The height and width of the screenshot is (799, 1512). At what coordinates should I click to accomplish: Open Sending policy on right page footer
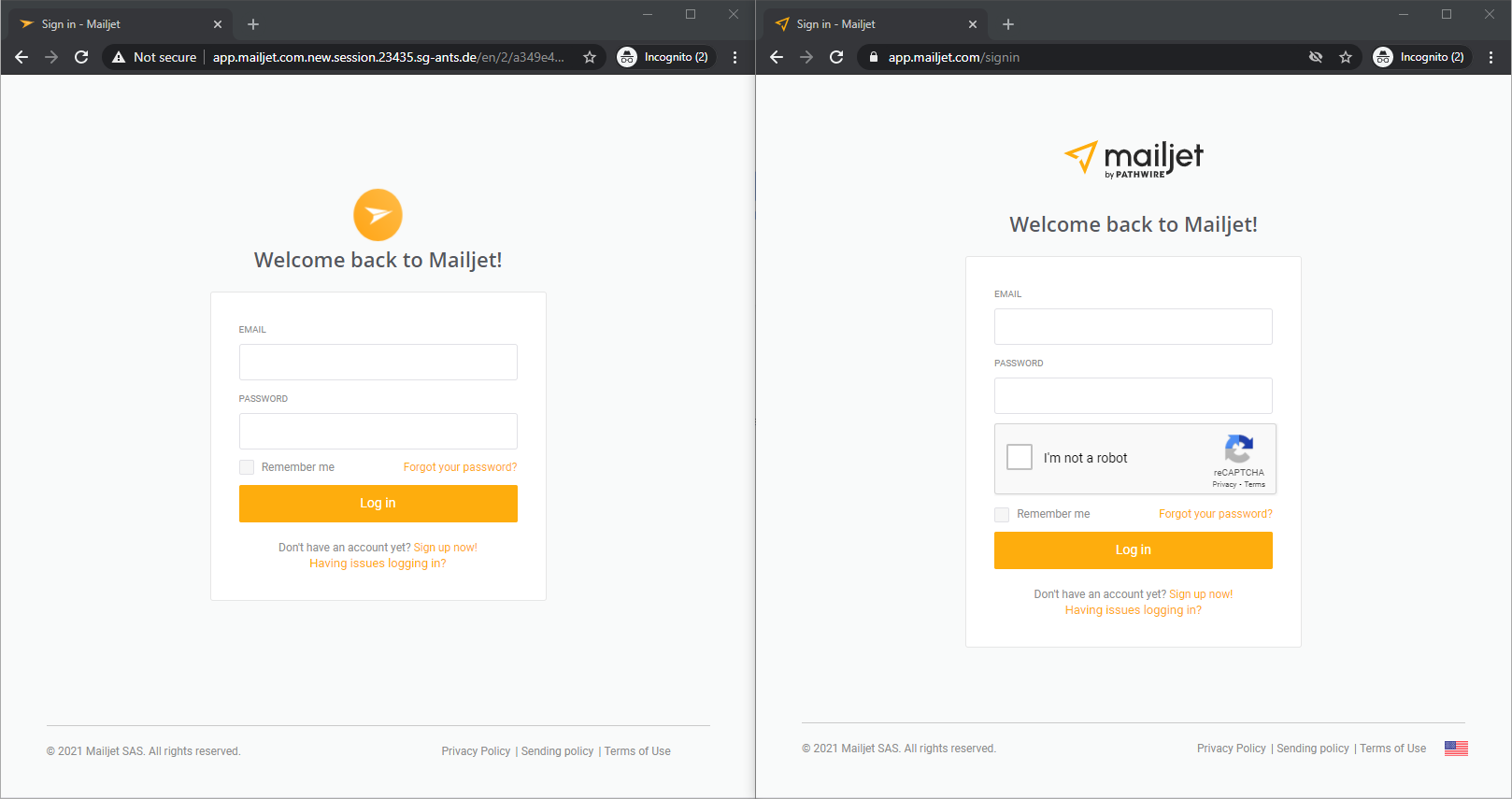pos(1313,749)
